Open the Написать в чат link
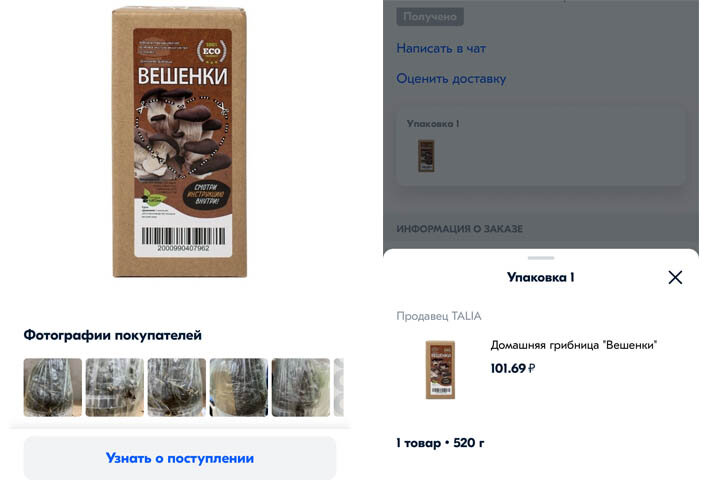The width and height of the screenshot is (720, 480). (x=441, y=48)
